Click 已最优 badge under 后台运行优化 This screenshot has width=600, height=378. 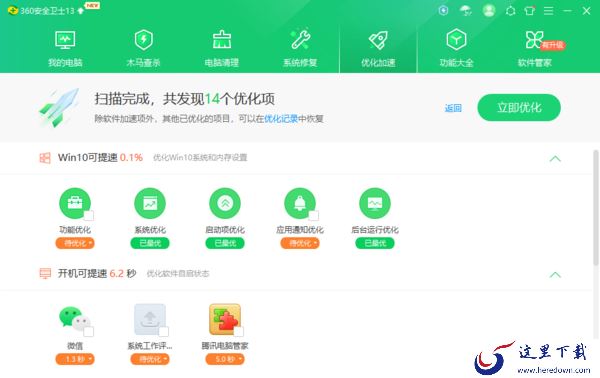point(375,243)
